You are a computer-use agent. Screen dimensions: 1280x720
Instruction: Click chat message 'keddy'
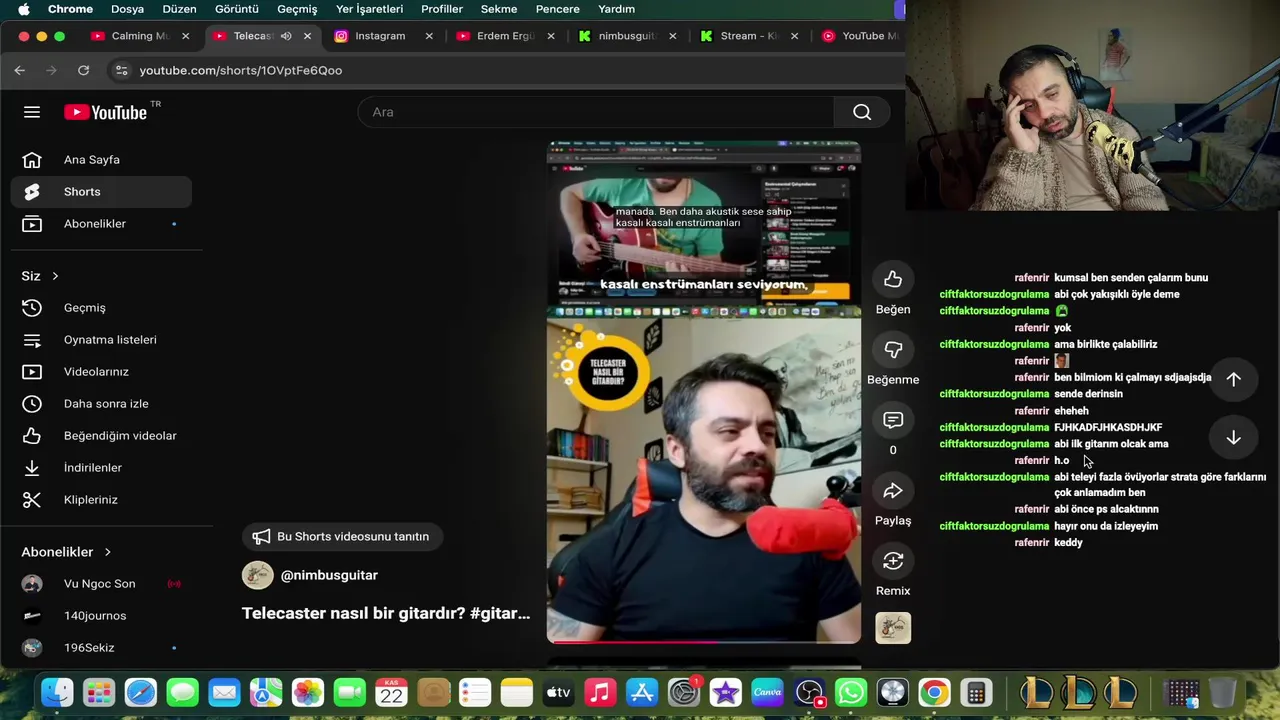pyautogui.click(x=1068, y=543)
